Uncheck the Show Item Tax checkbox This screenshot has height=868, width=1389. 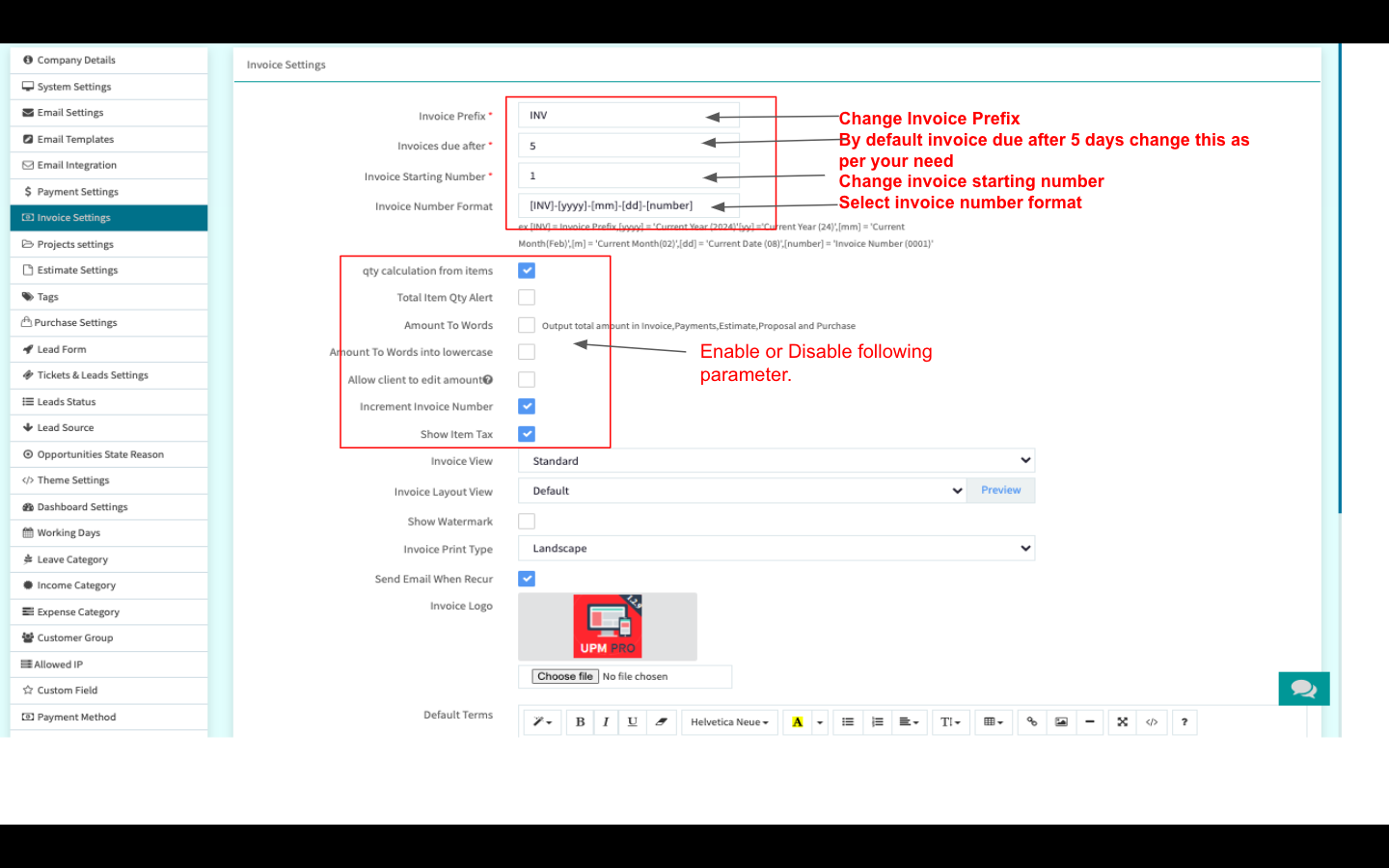point(527,434)
